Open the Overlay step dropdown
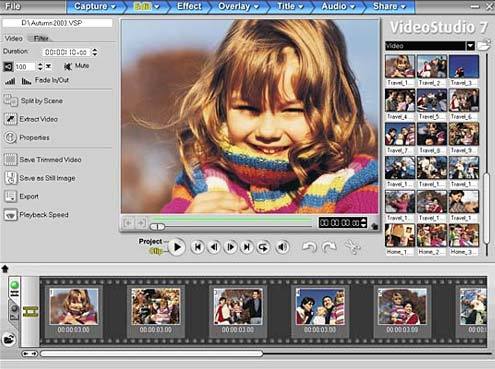495x369 pixels. (x=256, y=6)
